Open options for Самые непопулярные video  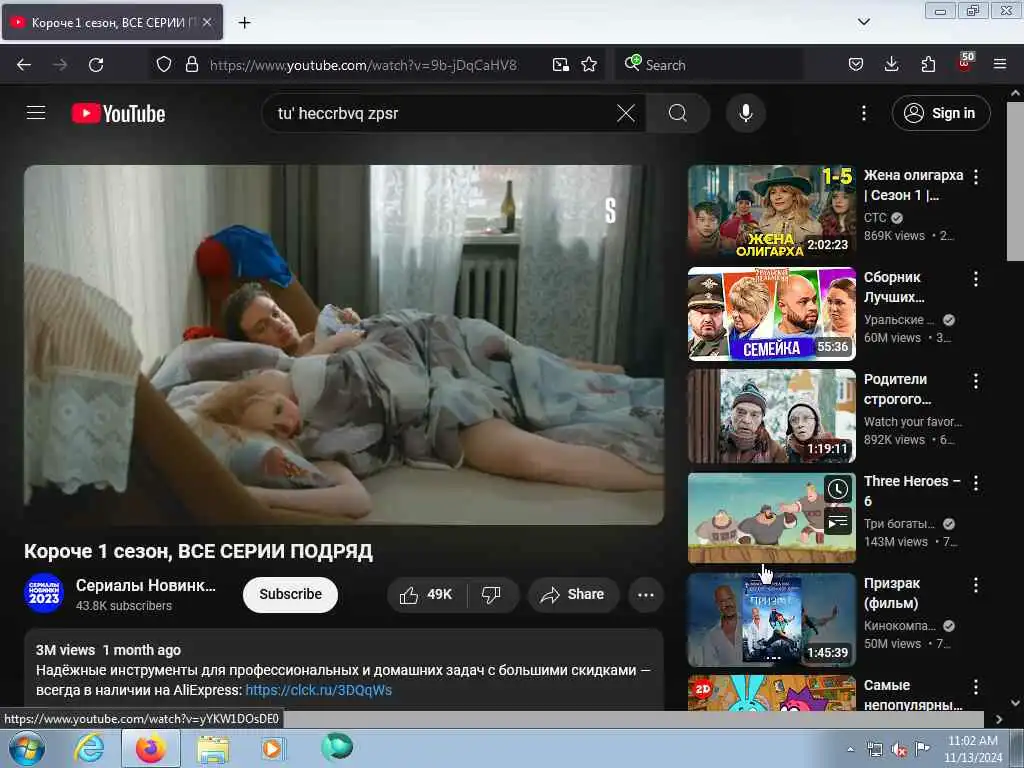[x=976, y=687]
